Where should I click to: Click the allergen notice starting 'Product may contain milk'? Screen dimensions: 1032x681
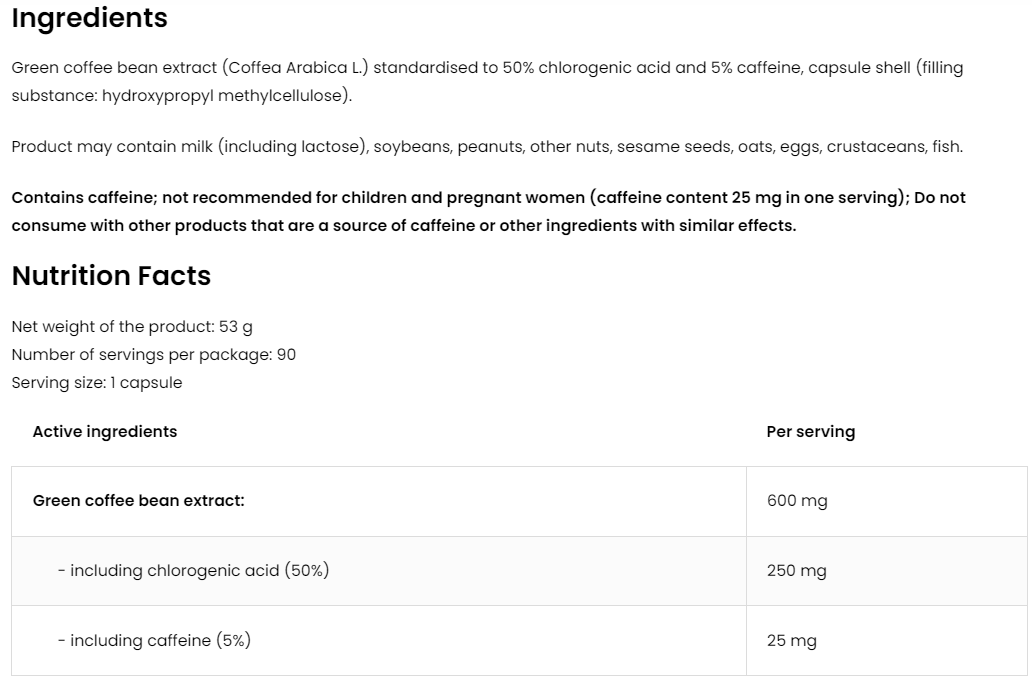[x=487, y=147]
